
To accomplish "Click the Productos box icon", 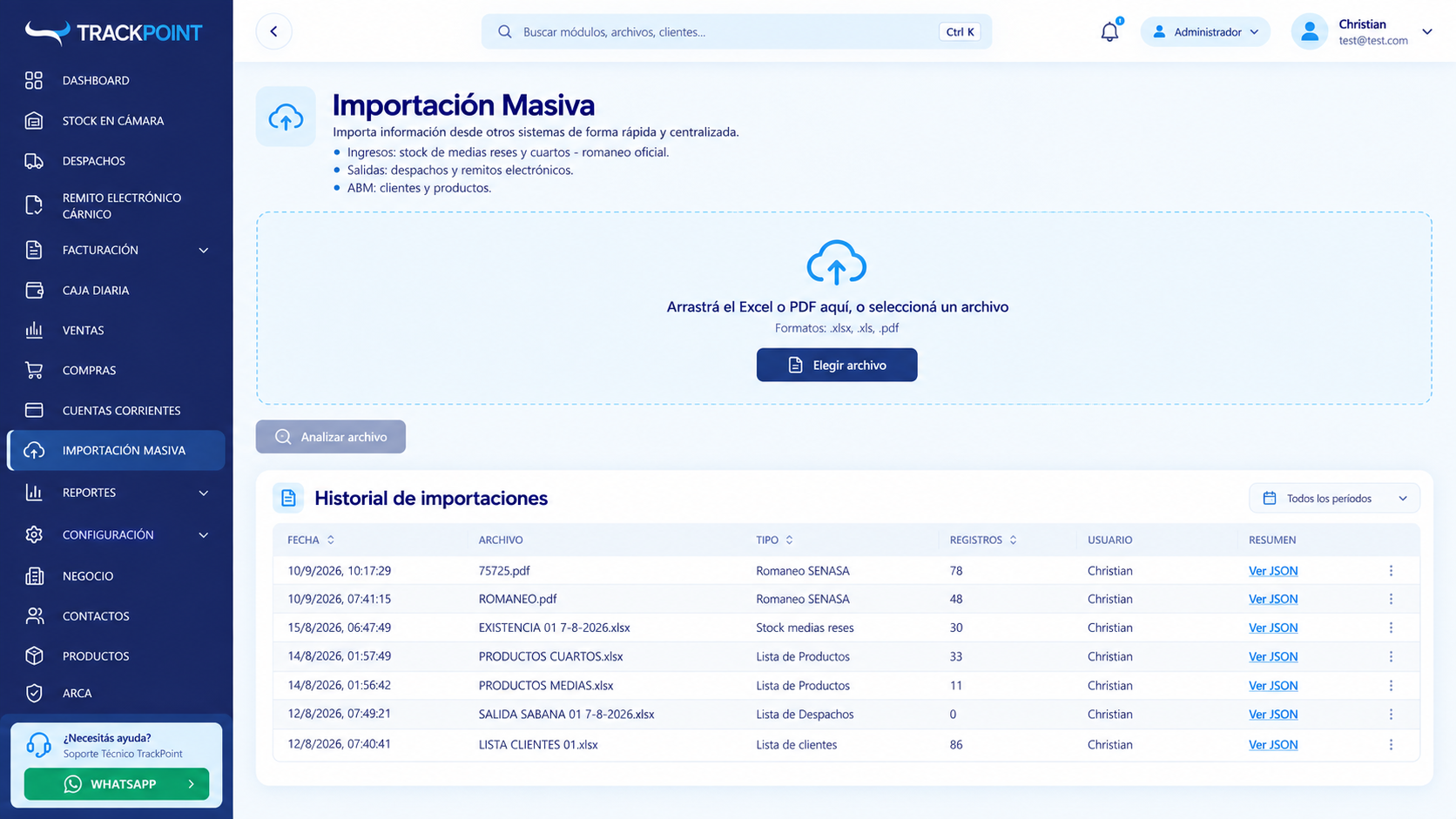I will pos(34,655).
